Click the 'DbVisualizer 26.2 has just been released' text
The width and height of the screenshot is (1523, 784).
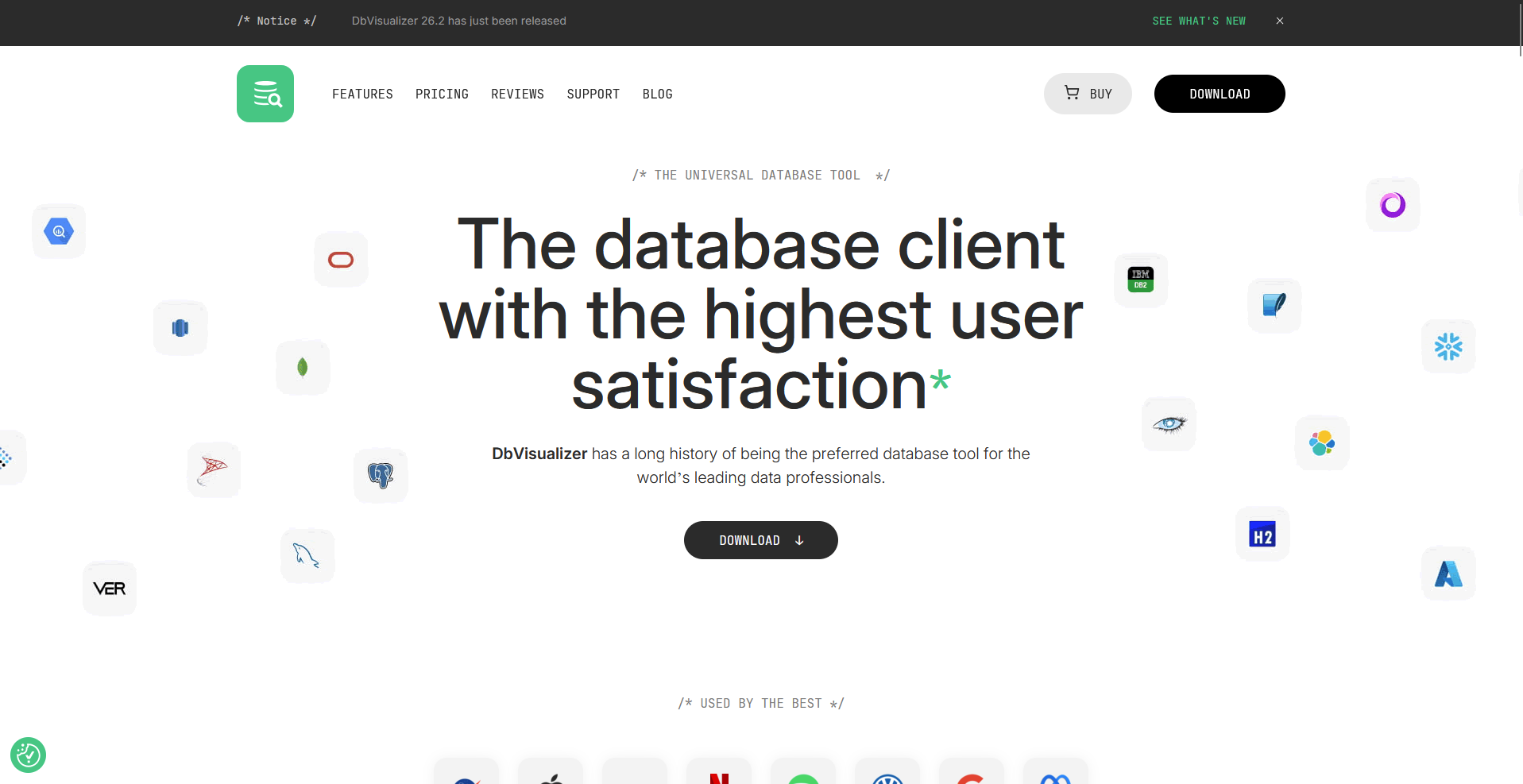click(x=459, y=21)
